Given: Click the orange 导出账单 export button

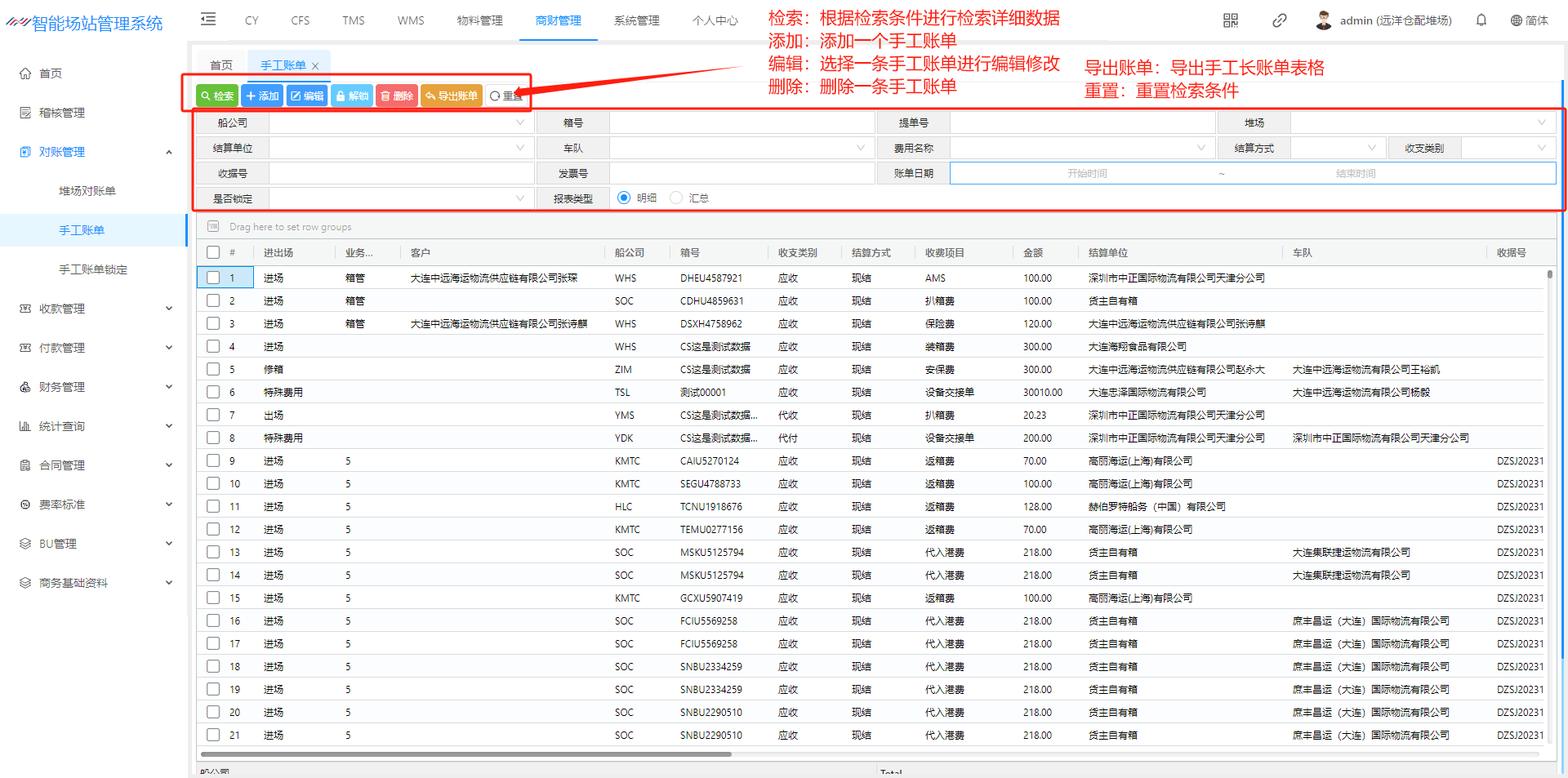Looking at the screenshot, I should 452,96.
